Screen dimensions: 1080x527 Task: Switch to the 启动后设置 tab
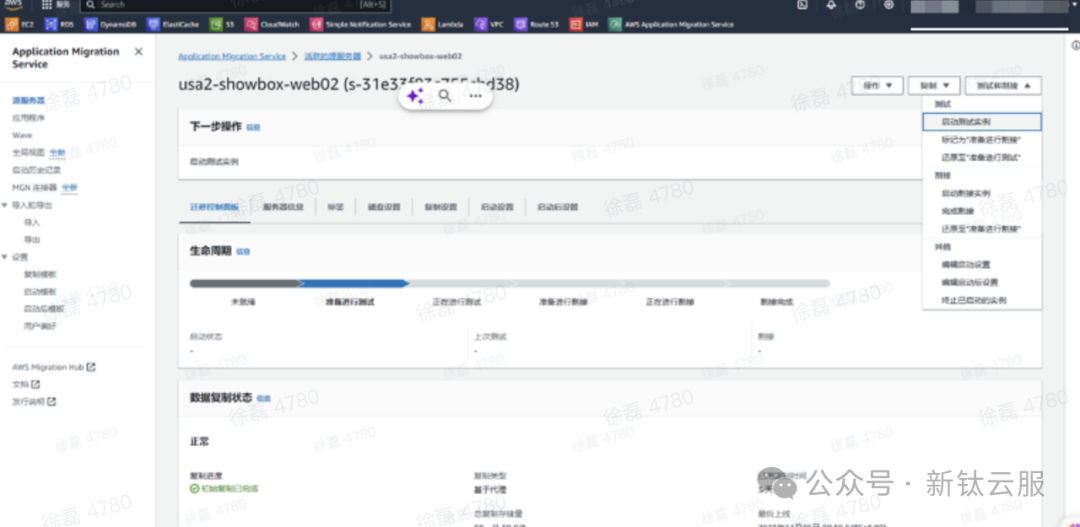pyautogui.click(x=557, y=207)
